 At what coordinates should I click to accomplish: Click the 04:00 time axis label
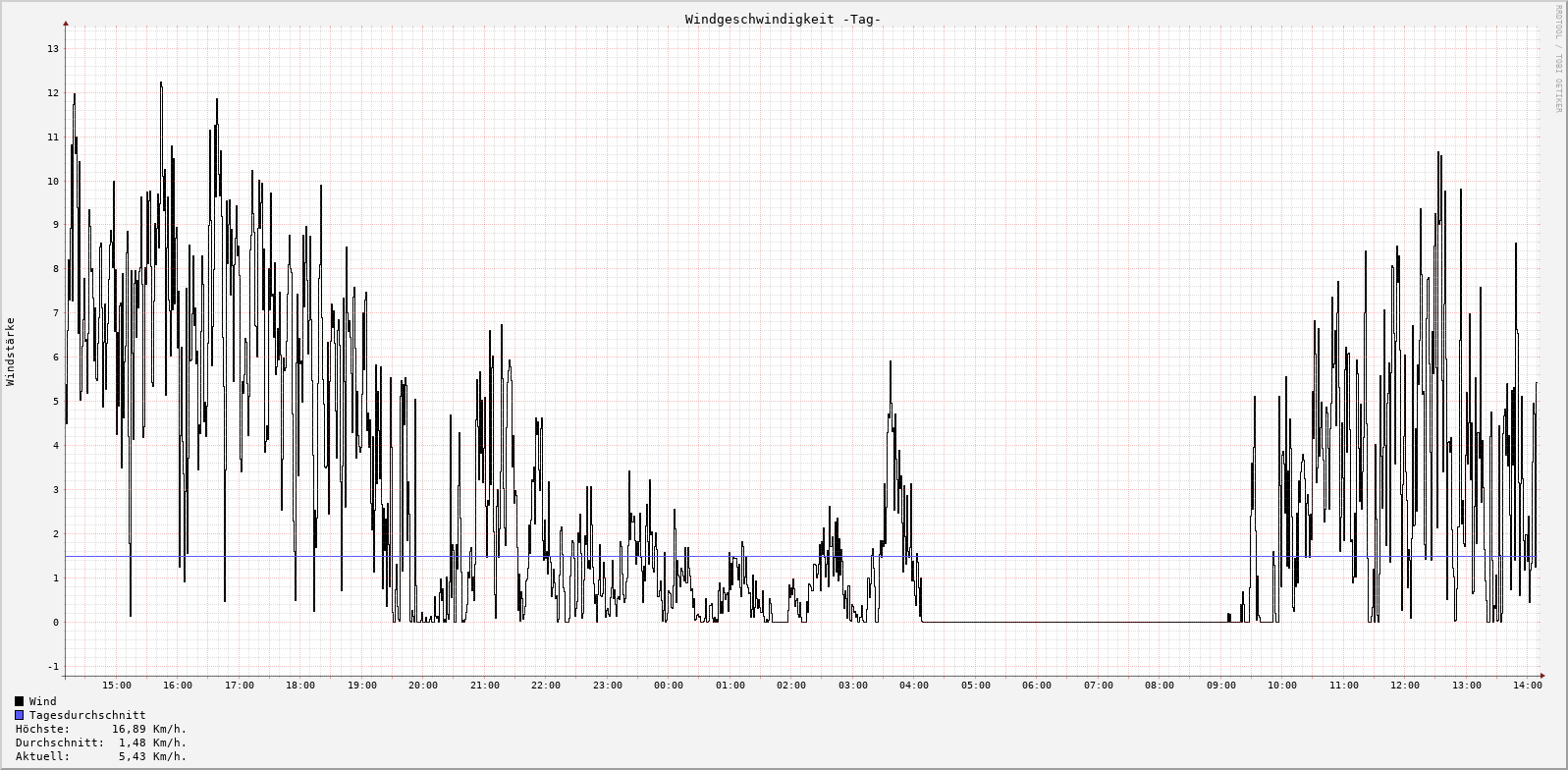(914, 686)
